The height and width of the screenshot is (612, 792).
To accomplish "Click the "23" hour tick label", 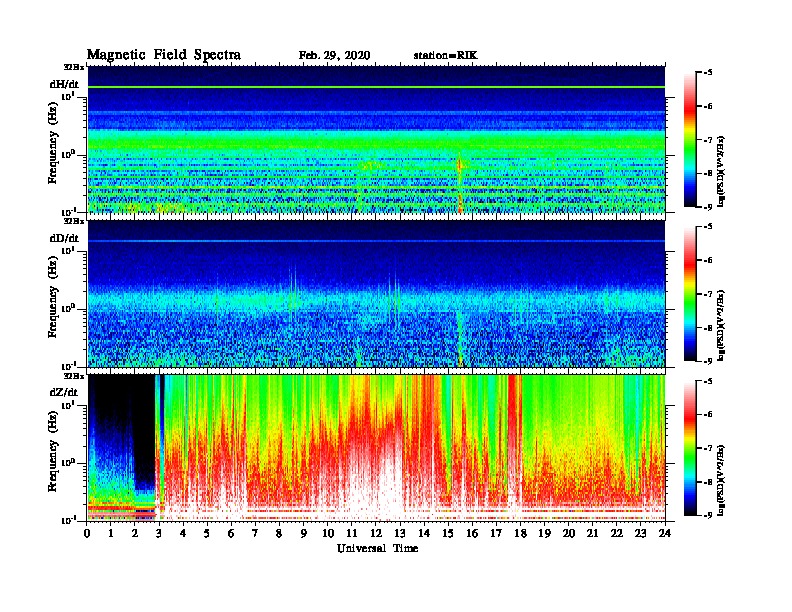I will [x=640, y=533].
